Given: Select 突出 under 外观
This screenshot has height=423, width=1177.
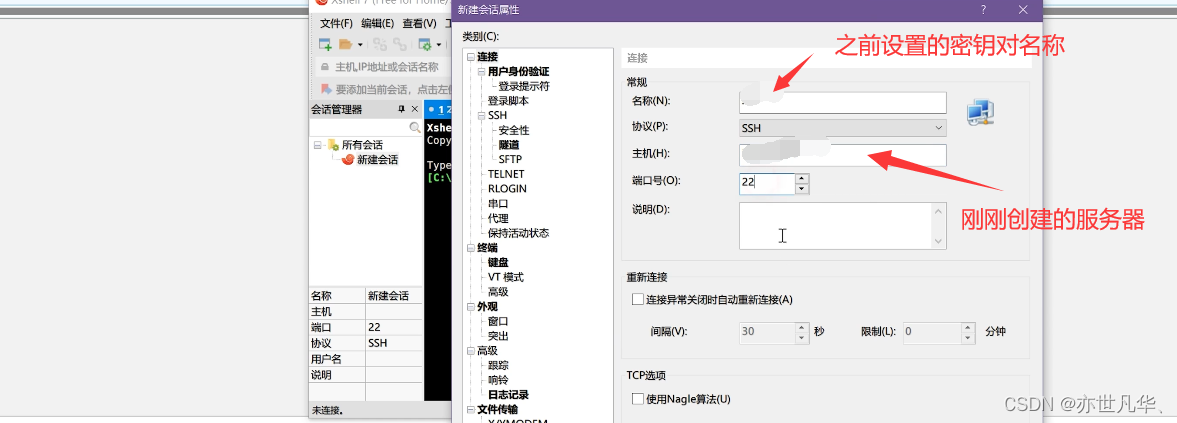Looking at the screenshot, I should point(498,336).
